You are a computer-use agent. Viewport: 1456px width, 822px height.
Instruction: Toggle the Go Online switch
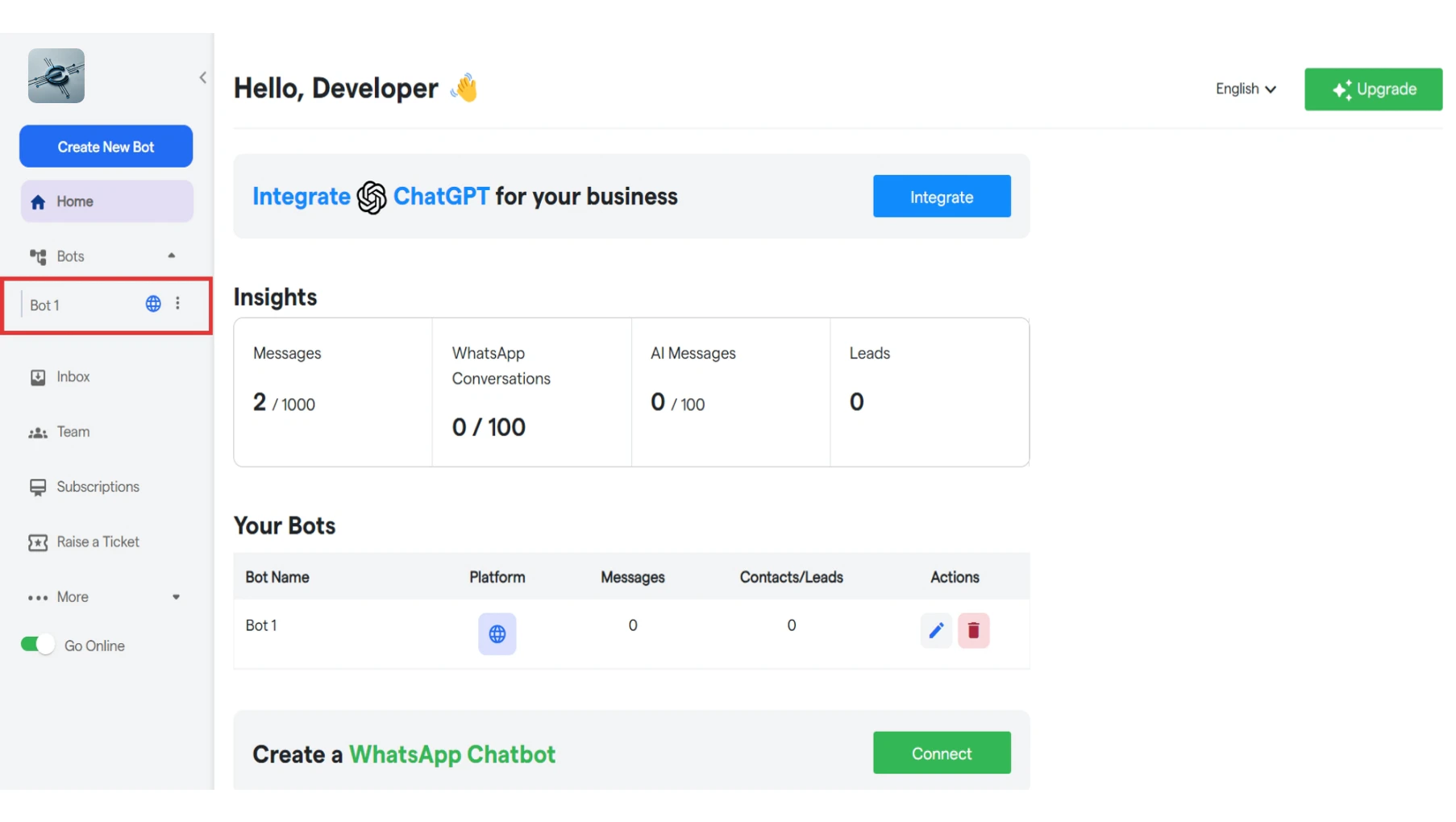pyautogui.click(x=37, y=645)
